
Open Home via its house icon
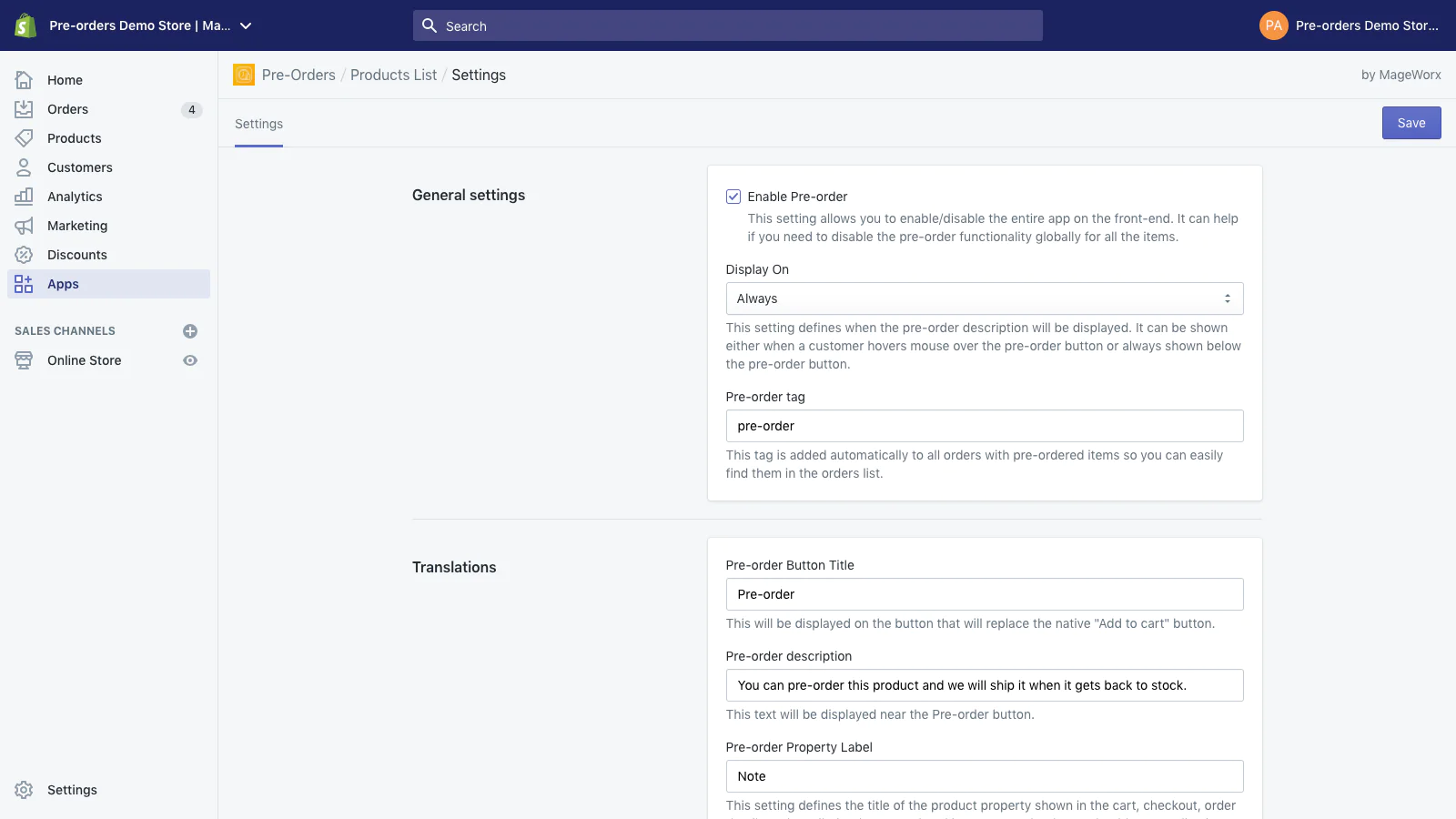point(24,80)
